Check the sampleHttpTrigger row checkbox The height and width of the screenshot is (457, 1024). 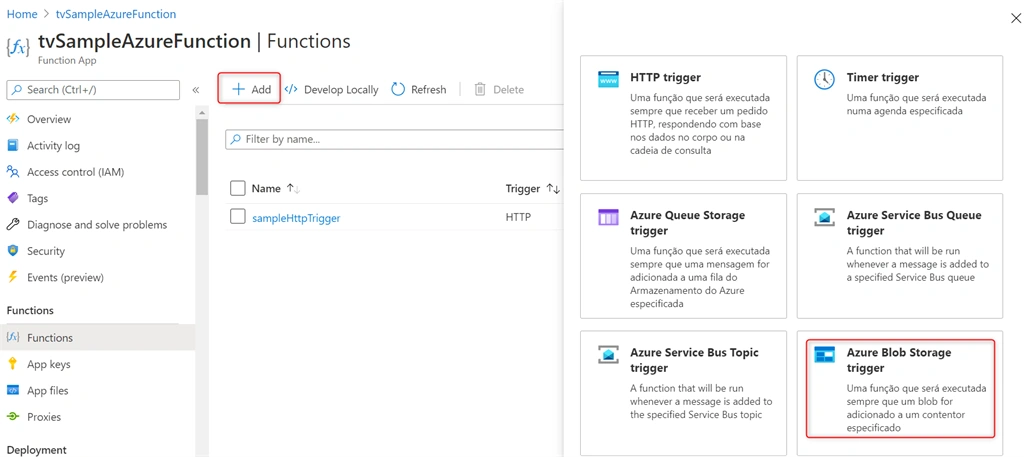click(x=238, y=217)
